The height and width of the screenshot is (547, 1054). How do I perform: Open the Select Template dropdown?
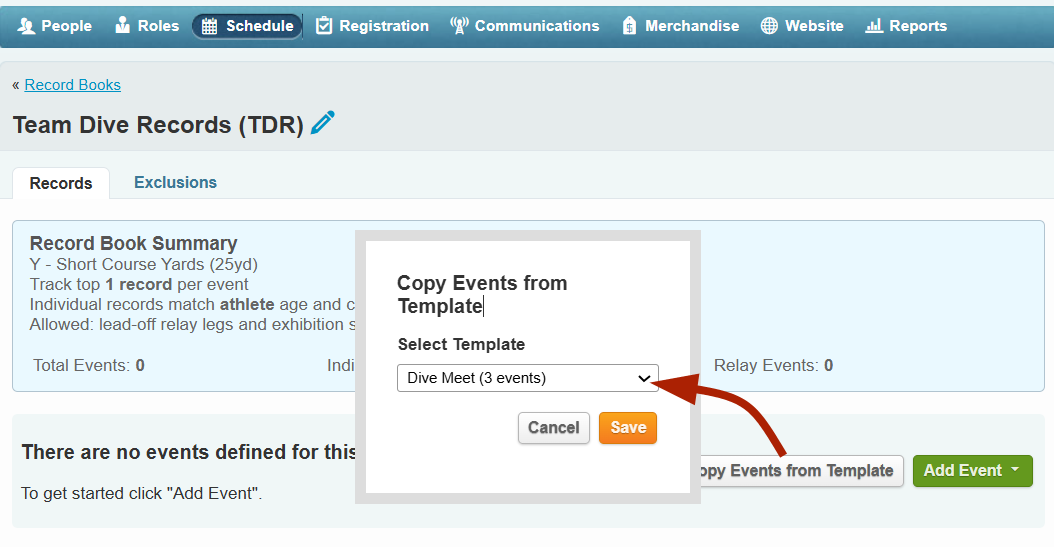[x=528, y=378]
